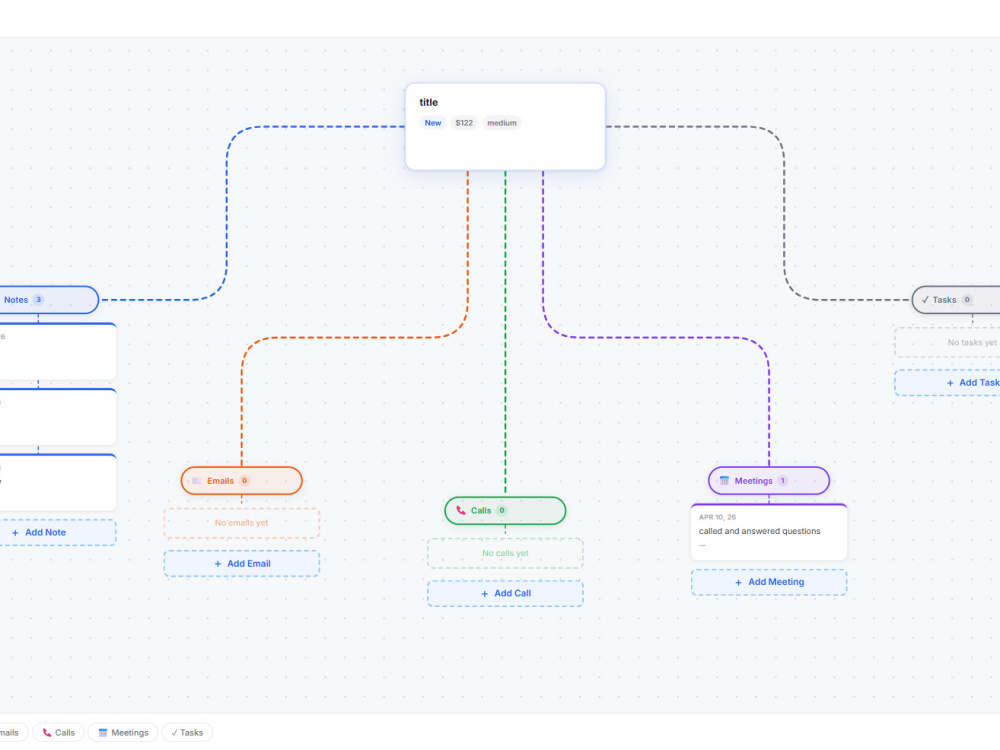Select the Meetings node header
1000x750 pixels.
[769, 481]
